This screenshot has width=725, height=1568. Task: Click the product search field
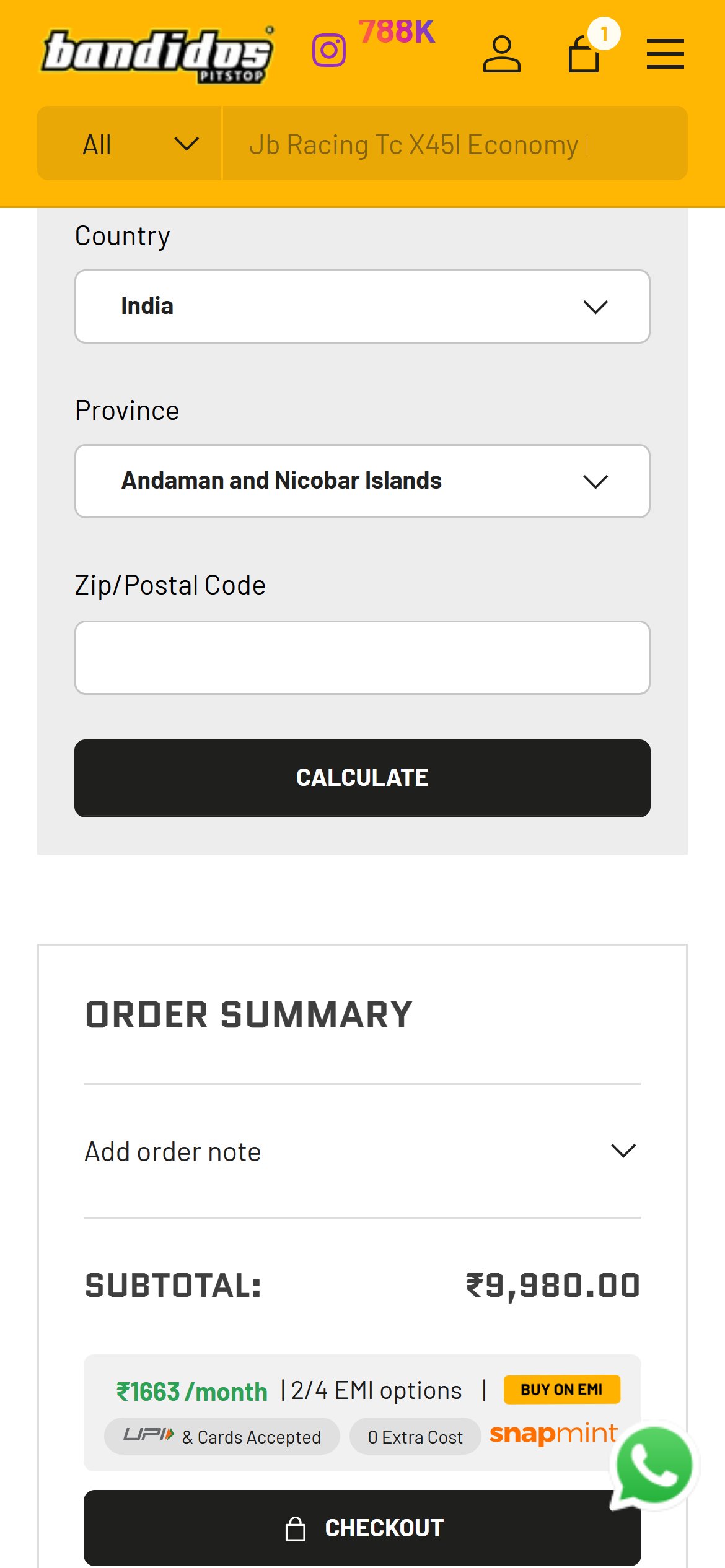click(x=455, y=144)
